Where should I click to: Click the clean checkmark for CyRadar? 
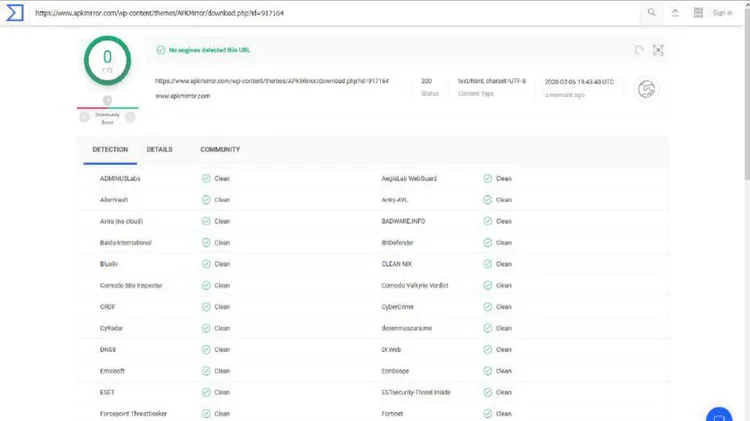coord(206,328)
